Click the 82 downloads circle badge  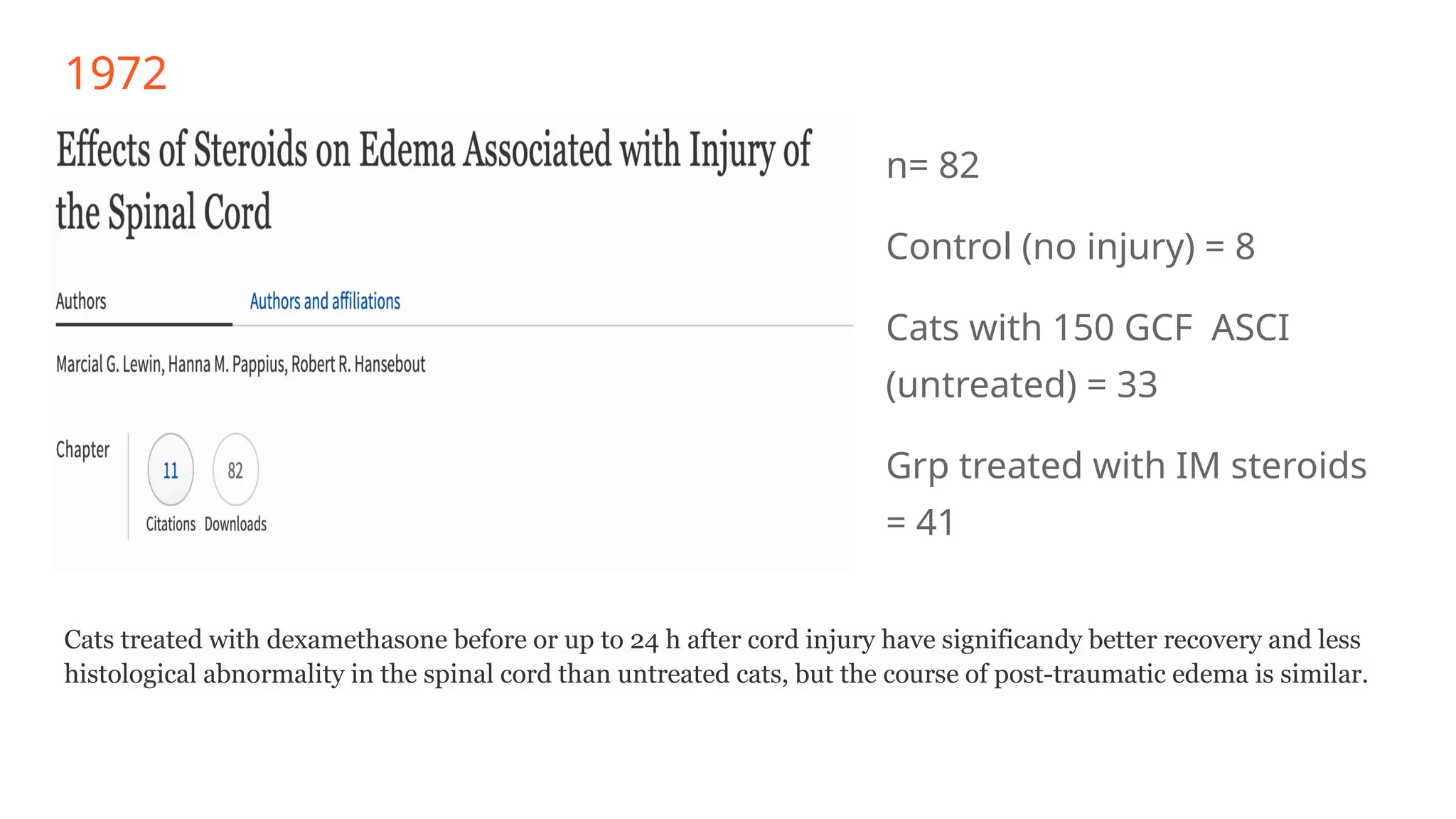coord(235,470)
